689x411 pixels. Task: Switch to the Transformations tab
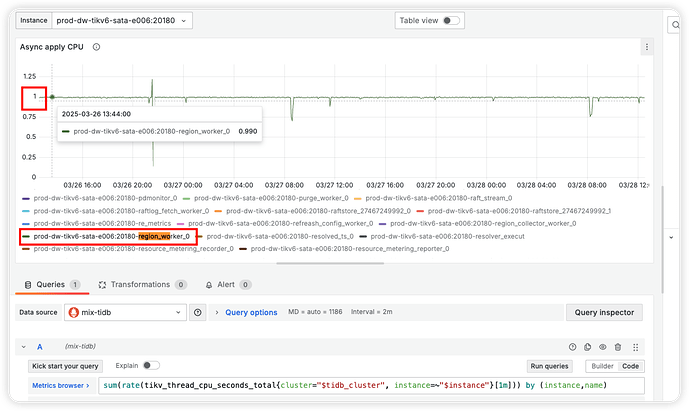pyautogui.click(x=147, y=285)
